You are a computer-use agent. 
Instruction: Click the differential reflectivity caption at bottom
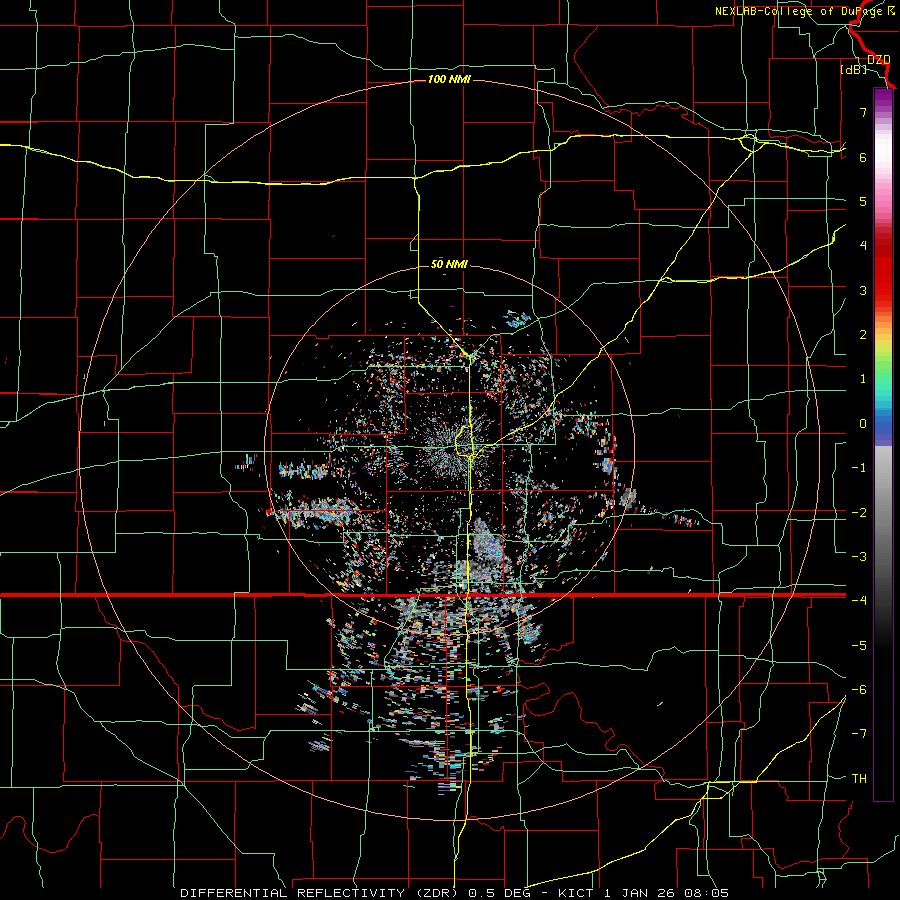[x=455, y=893]
